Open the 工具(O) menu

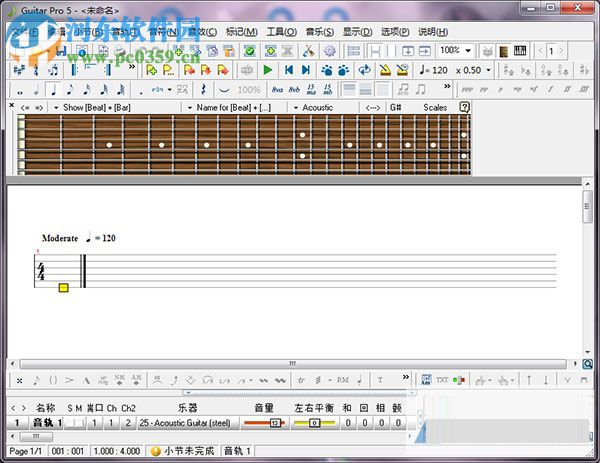(280, 31)
